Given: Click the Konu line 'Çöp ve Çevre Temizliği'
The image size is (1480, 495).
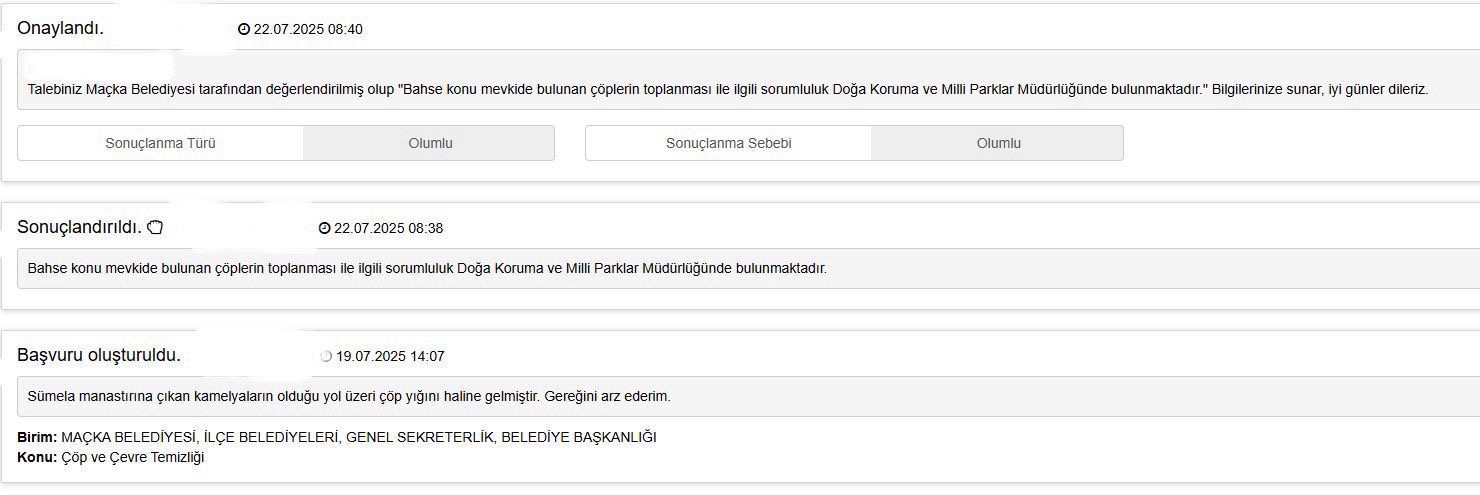Looking at the screenshot, I should (111, 457).
